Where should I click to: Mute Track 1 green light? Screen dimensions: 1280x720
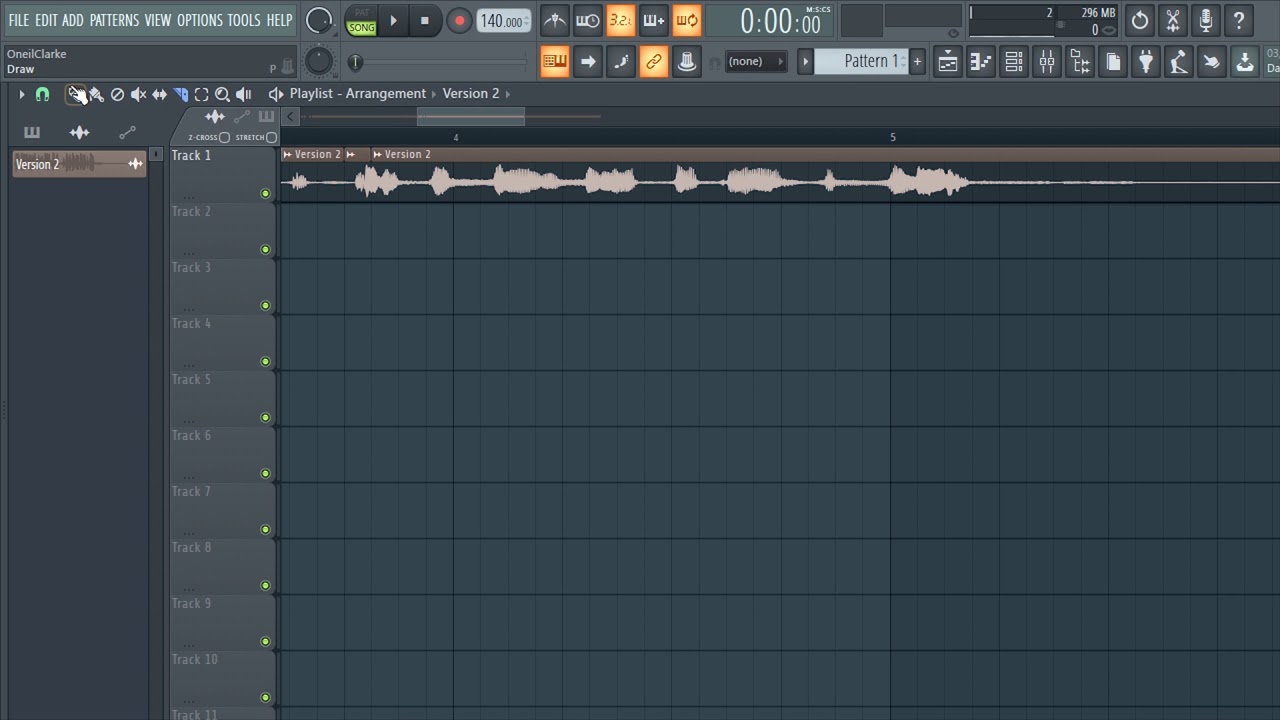[x=265, y=193]
